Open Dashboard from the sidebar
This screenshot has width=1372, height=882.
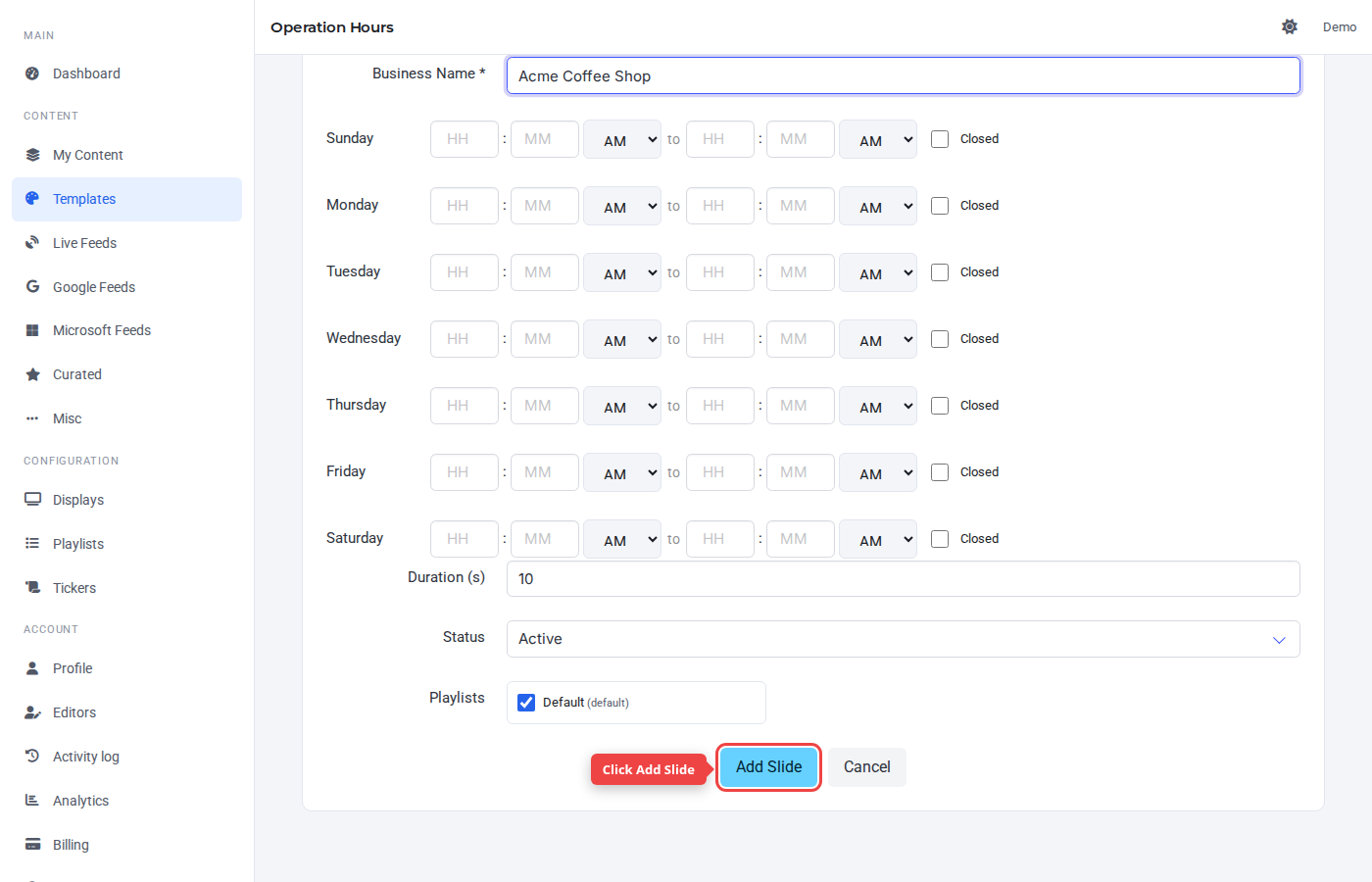126,73
